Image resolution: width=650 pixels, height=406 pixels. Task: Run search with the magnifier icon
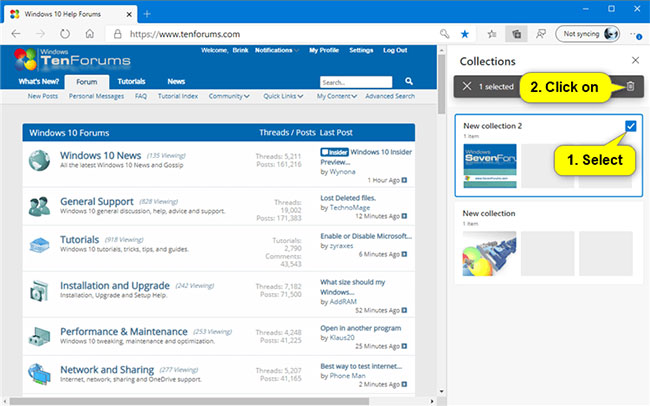pos(409,81)
